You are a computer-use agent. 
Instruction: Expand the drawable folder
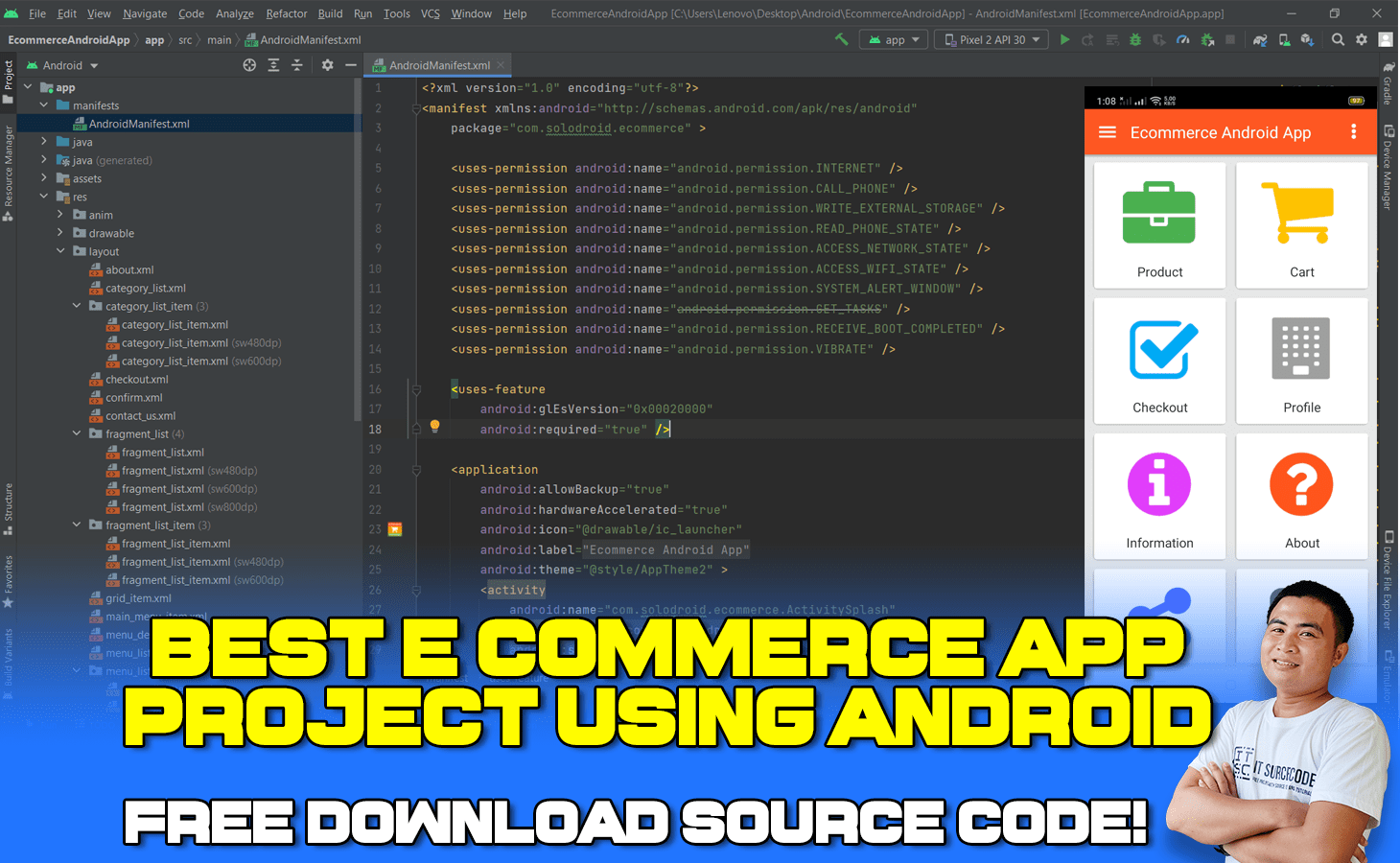click(60, 233)
